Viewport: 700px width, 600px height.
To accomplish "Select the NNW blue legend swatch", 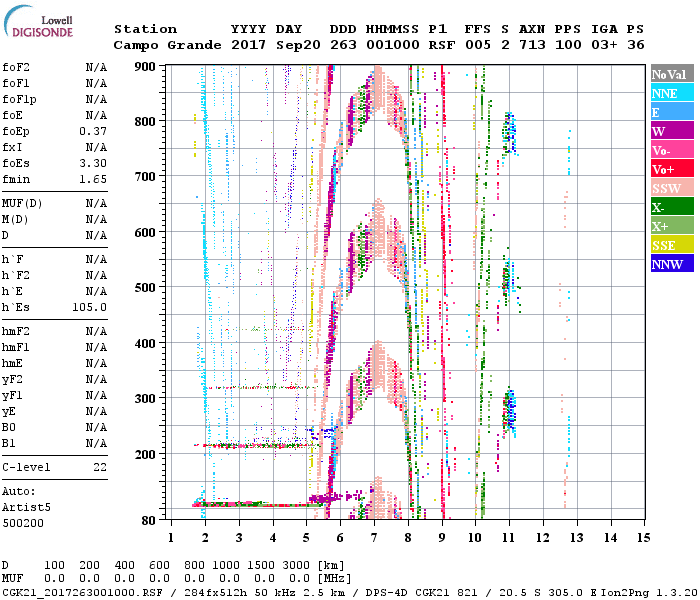I will tap(671, 264).
